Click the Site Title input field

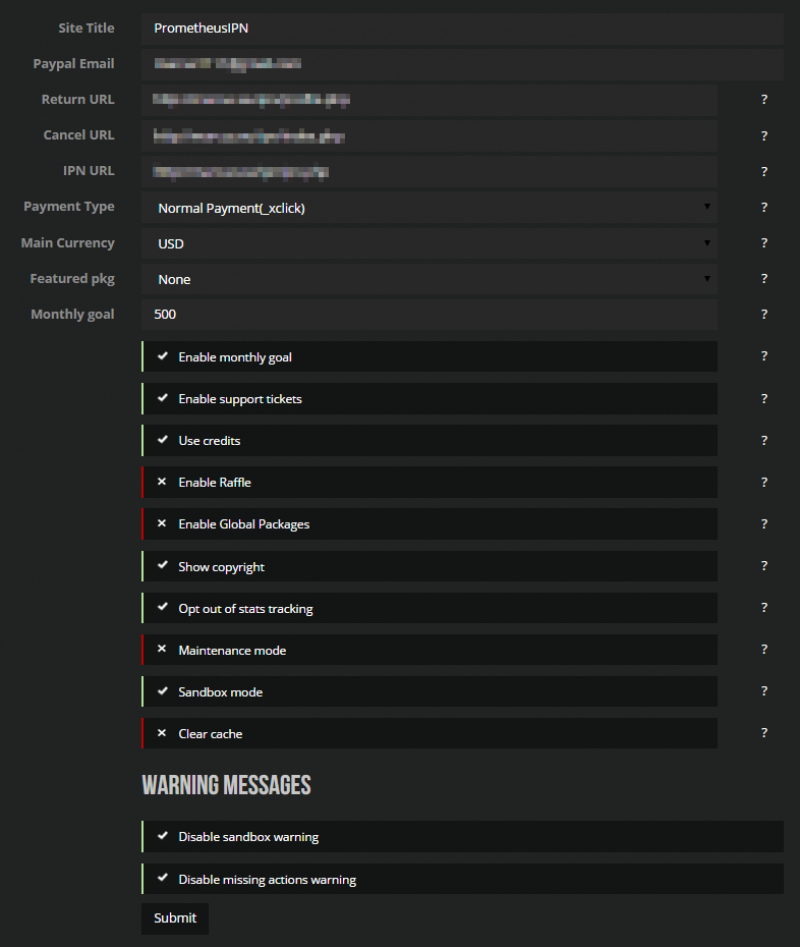[x=462, y=29]
